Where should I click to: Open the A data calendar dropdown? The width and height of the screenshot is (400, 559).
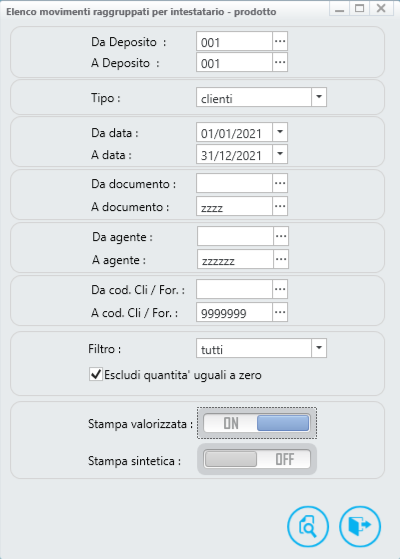pyautogui.click(x=280, y=154)
